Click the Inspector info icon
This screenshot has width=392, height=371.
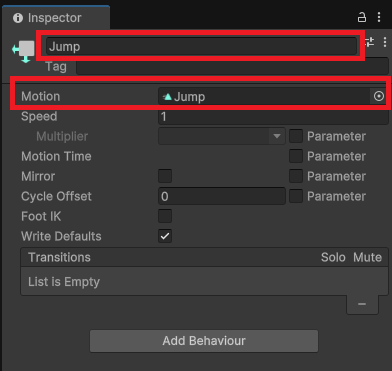click(18, 18)
